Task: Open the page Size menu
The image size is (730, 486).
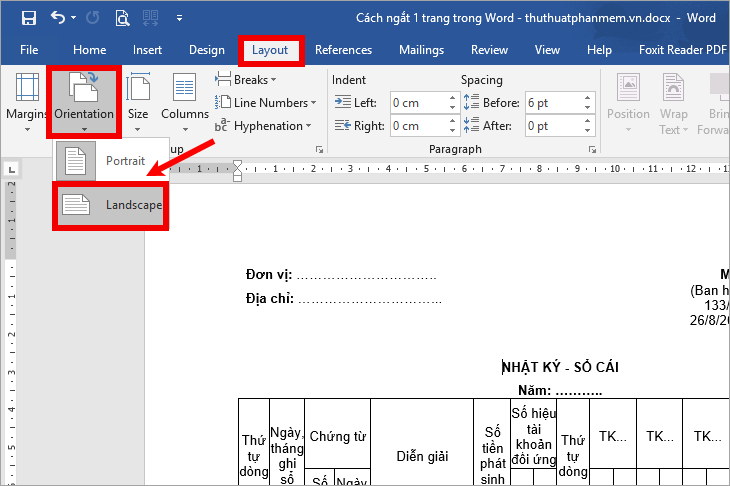Action: click(x=138, y=102)
